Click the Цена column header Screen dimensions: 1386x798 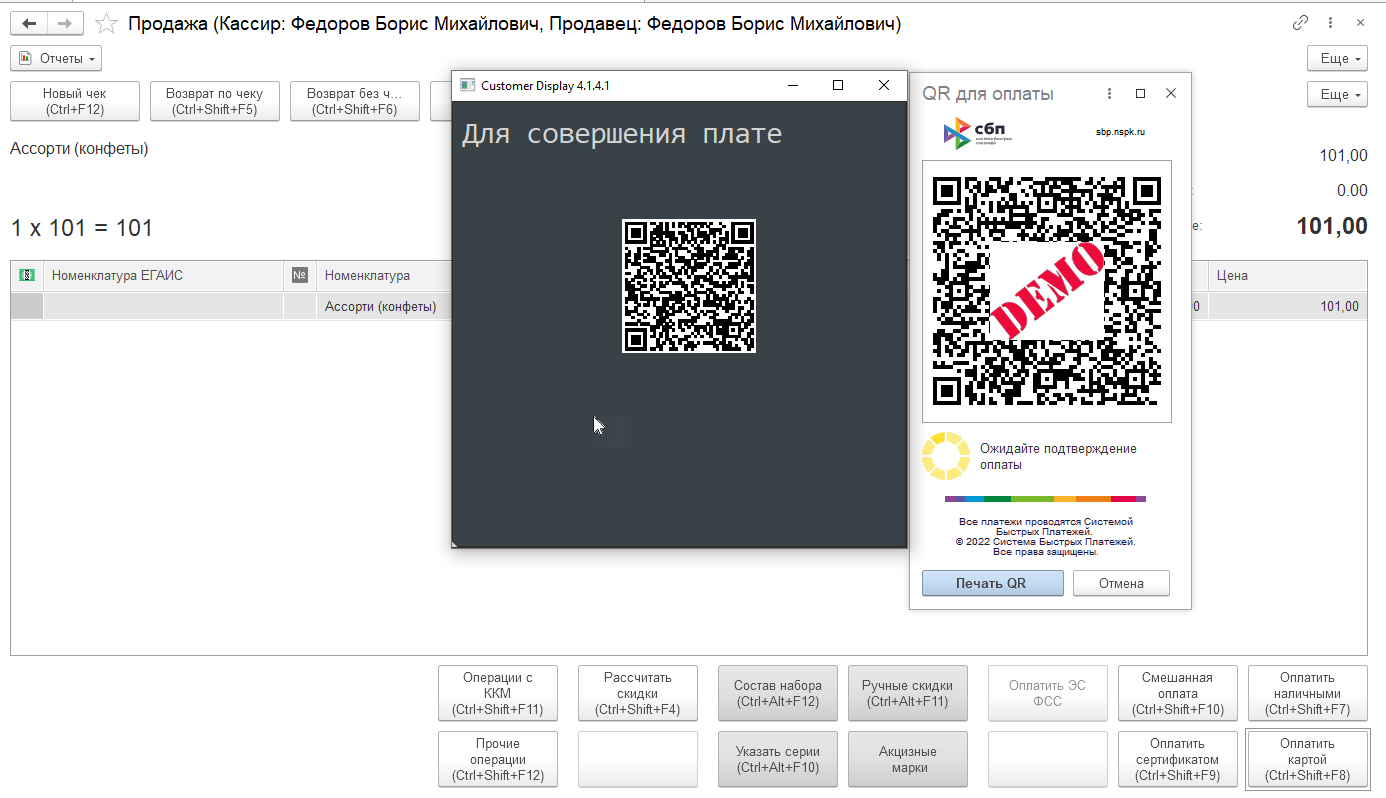click(1288, 275)
